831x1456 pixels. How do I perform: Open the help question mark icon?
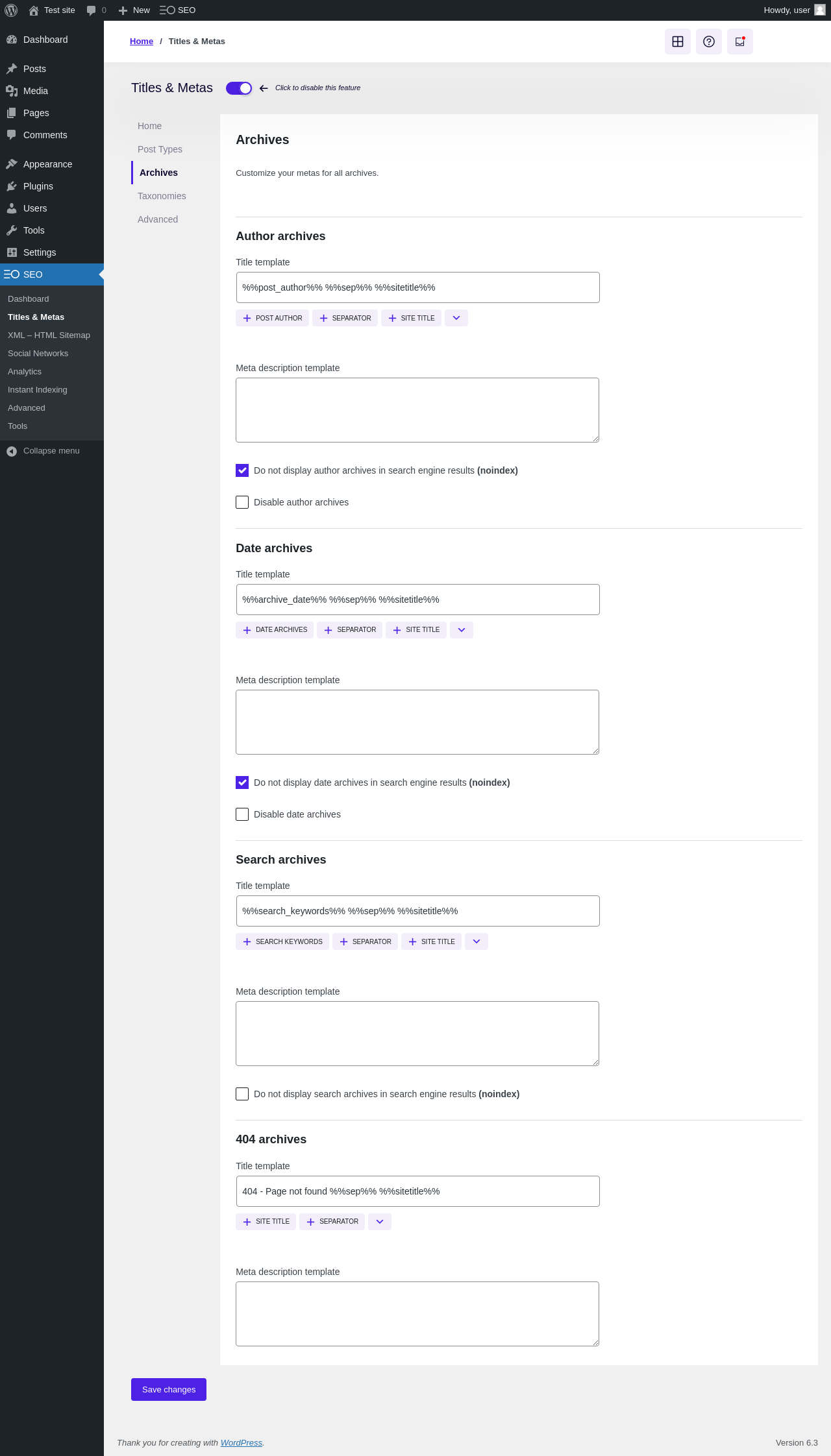[x=708, y=42]
